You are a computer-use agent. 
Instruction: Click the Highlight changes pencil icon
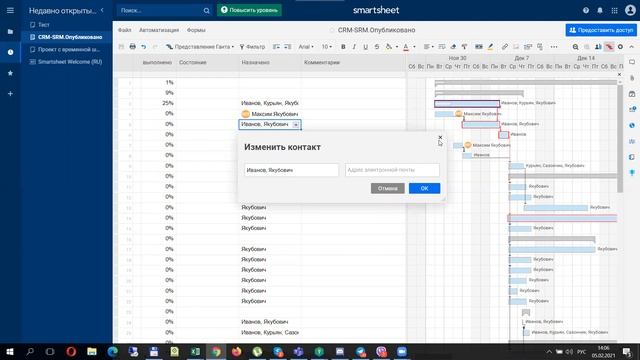(x=490, y=47)
